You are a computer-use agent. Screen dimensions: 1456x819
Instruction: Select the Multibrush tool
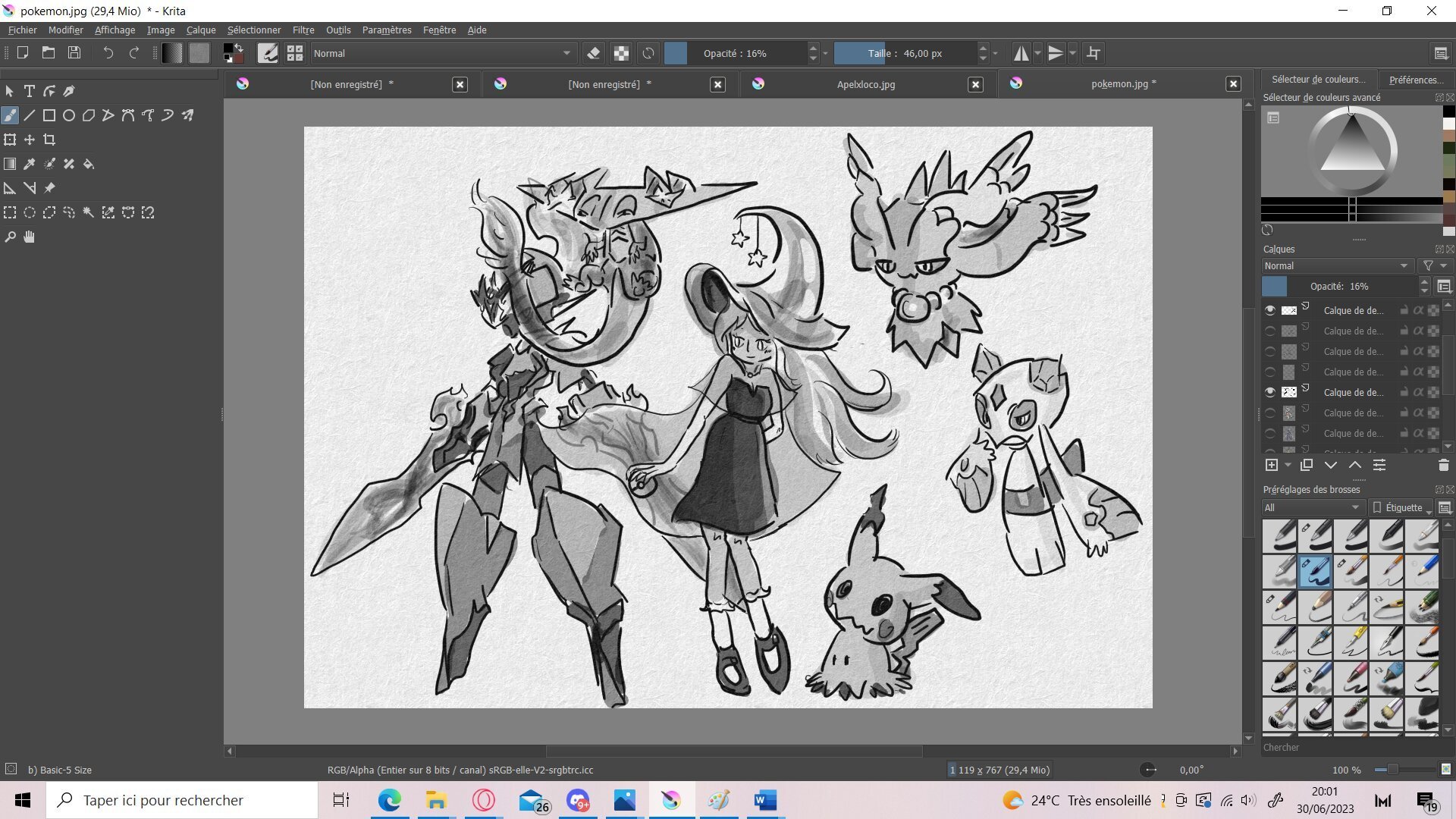[x=187, y=115]
